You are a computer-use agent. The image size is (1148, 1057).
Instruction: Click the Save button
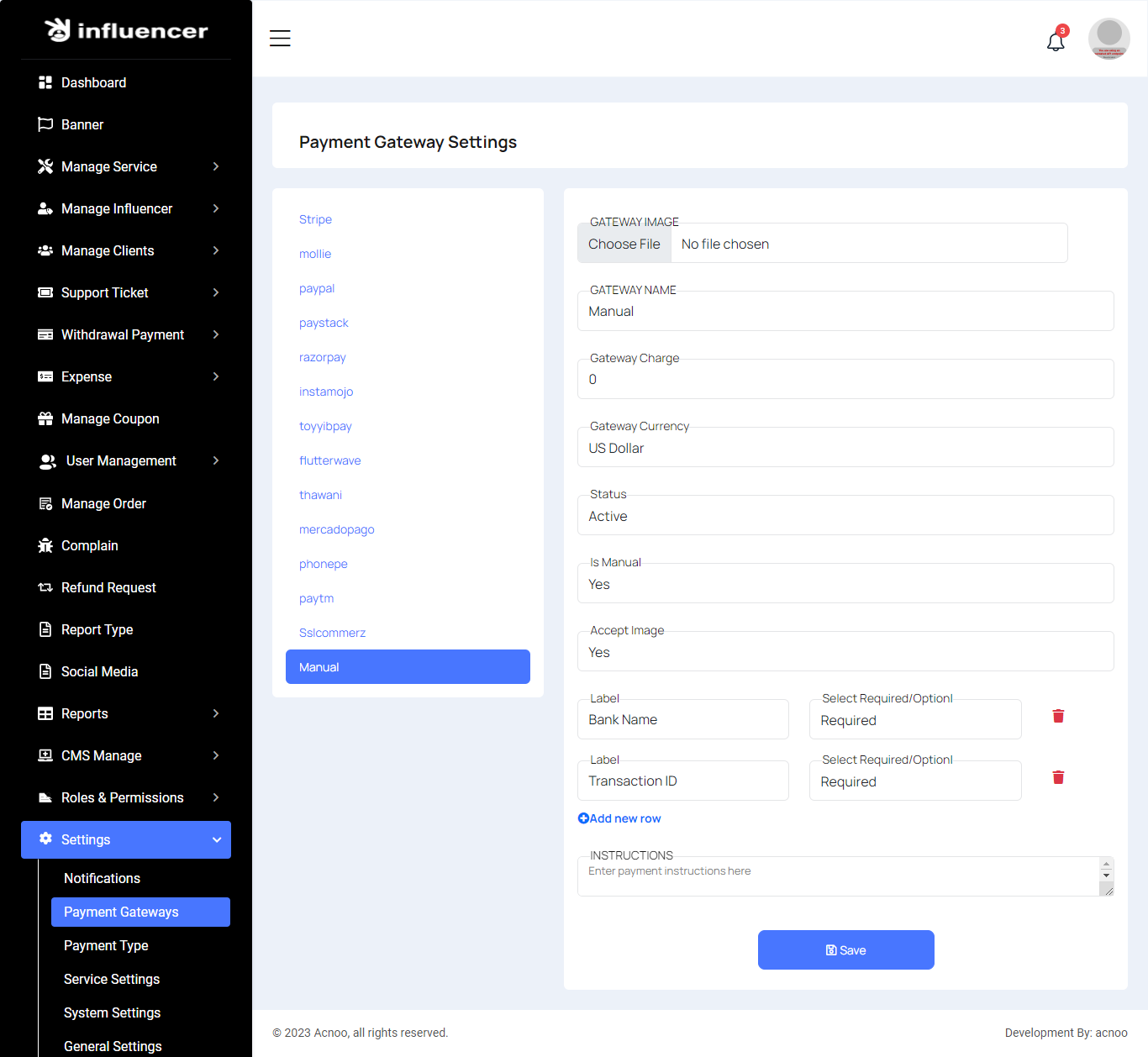[x=845, y=949]
